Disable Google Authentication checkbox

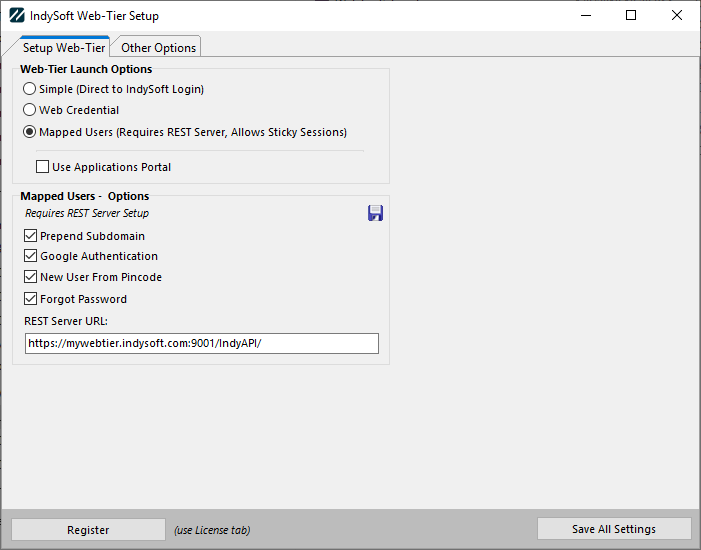[31, 256]
